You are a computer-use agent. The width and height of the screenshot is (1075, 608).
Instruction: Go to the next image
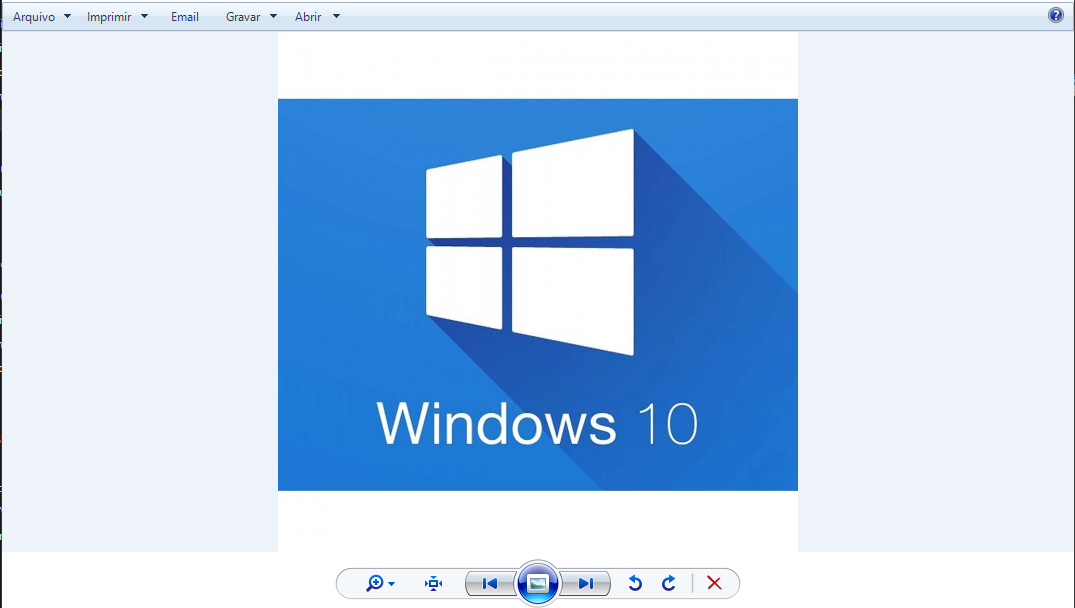(x=585, y=583)
